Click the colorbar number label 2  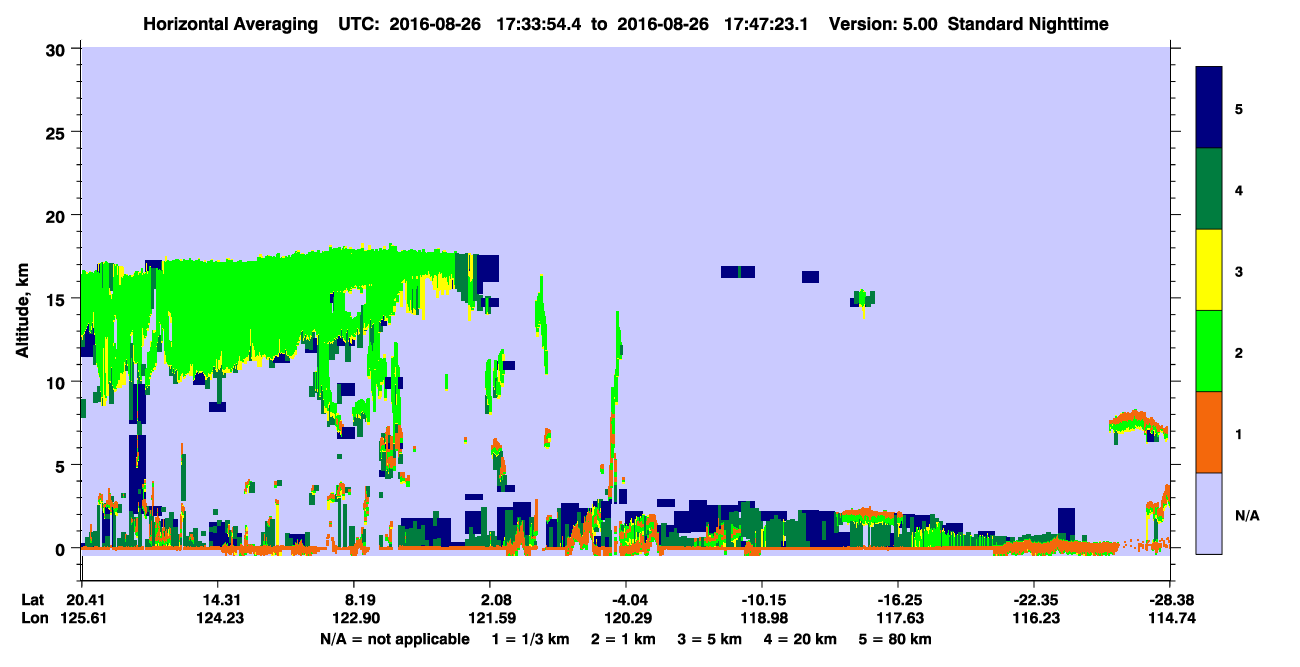1239,352
